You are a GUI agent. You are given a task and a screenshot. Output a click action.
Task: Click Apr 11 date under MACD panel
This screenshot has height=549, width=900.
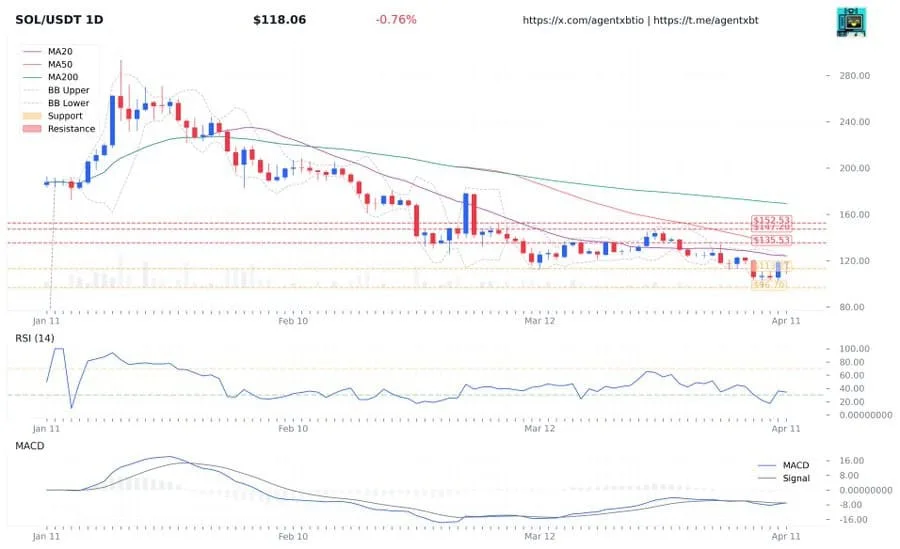pos(786,536)
